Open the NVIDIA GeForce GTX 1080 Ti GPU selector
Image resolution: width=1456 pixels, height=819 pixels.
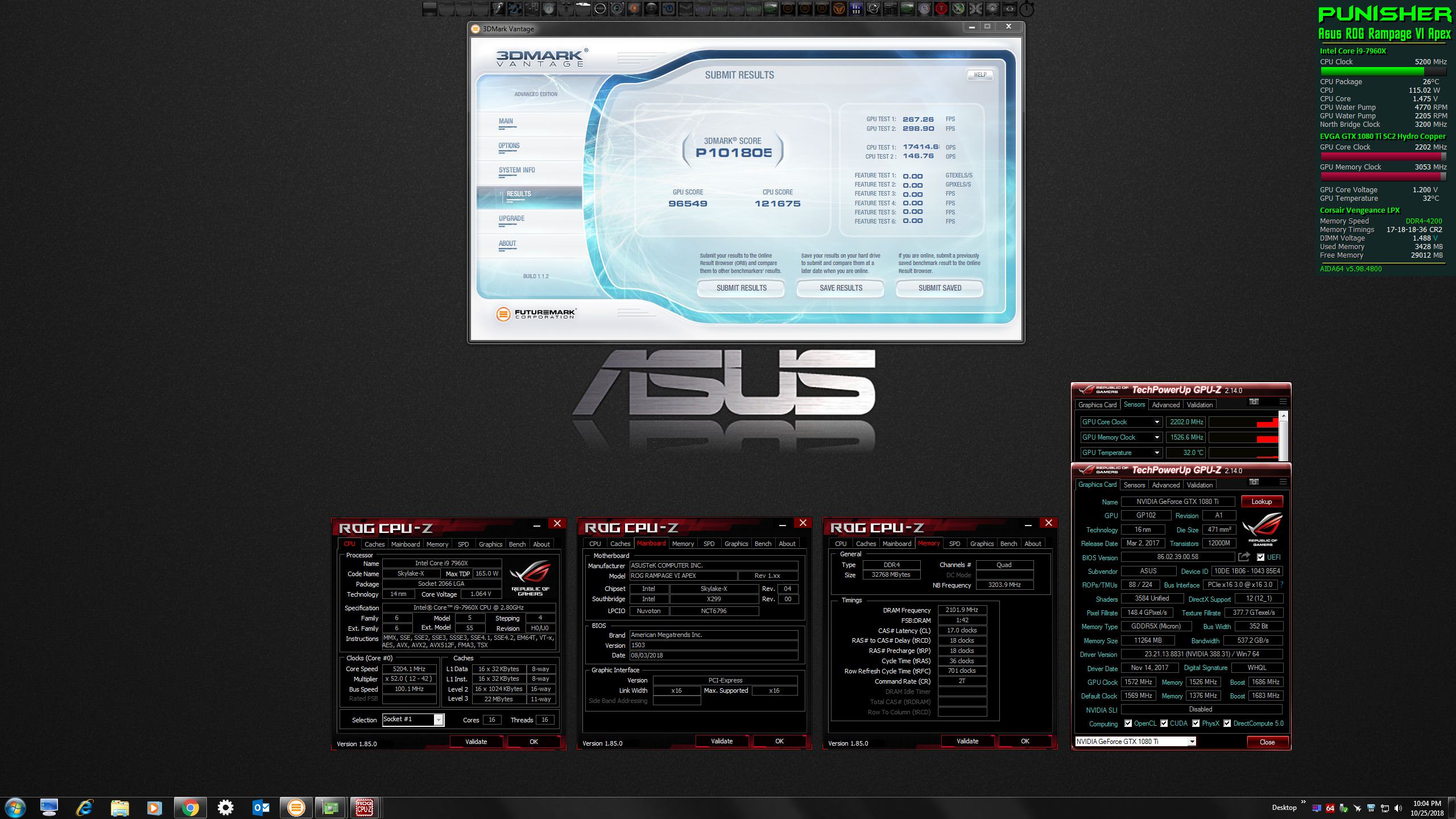pos(1135,741)
